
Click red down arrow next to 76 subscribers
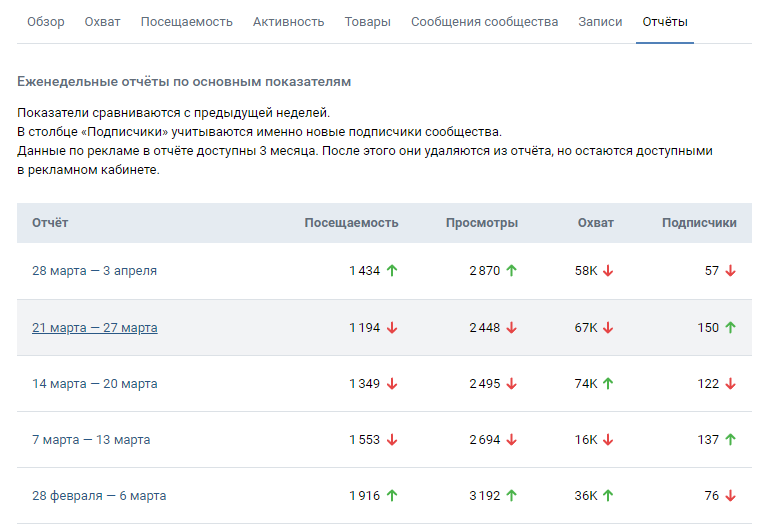click(x=731, y=495)
